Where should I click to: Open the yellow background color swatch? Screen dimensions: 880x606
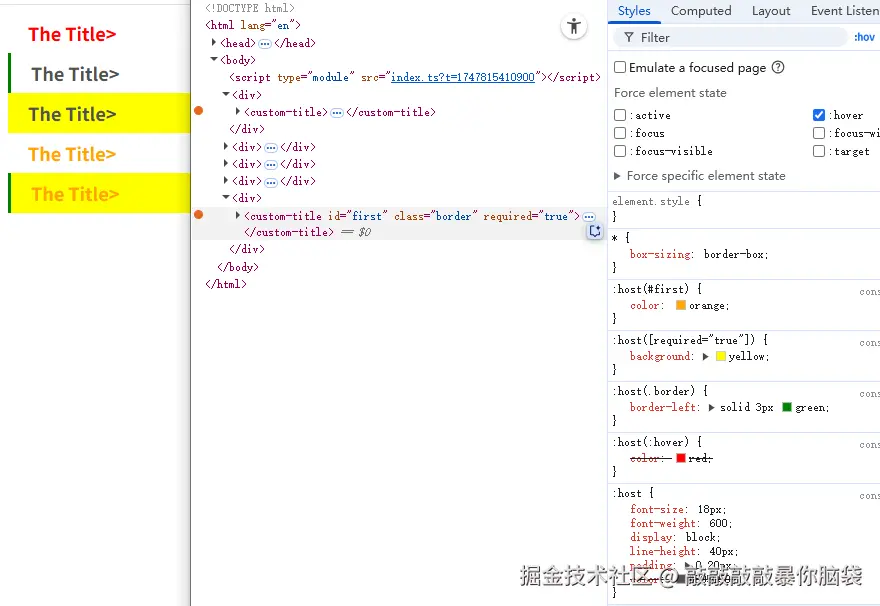tap(721, 356)
